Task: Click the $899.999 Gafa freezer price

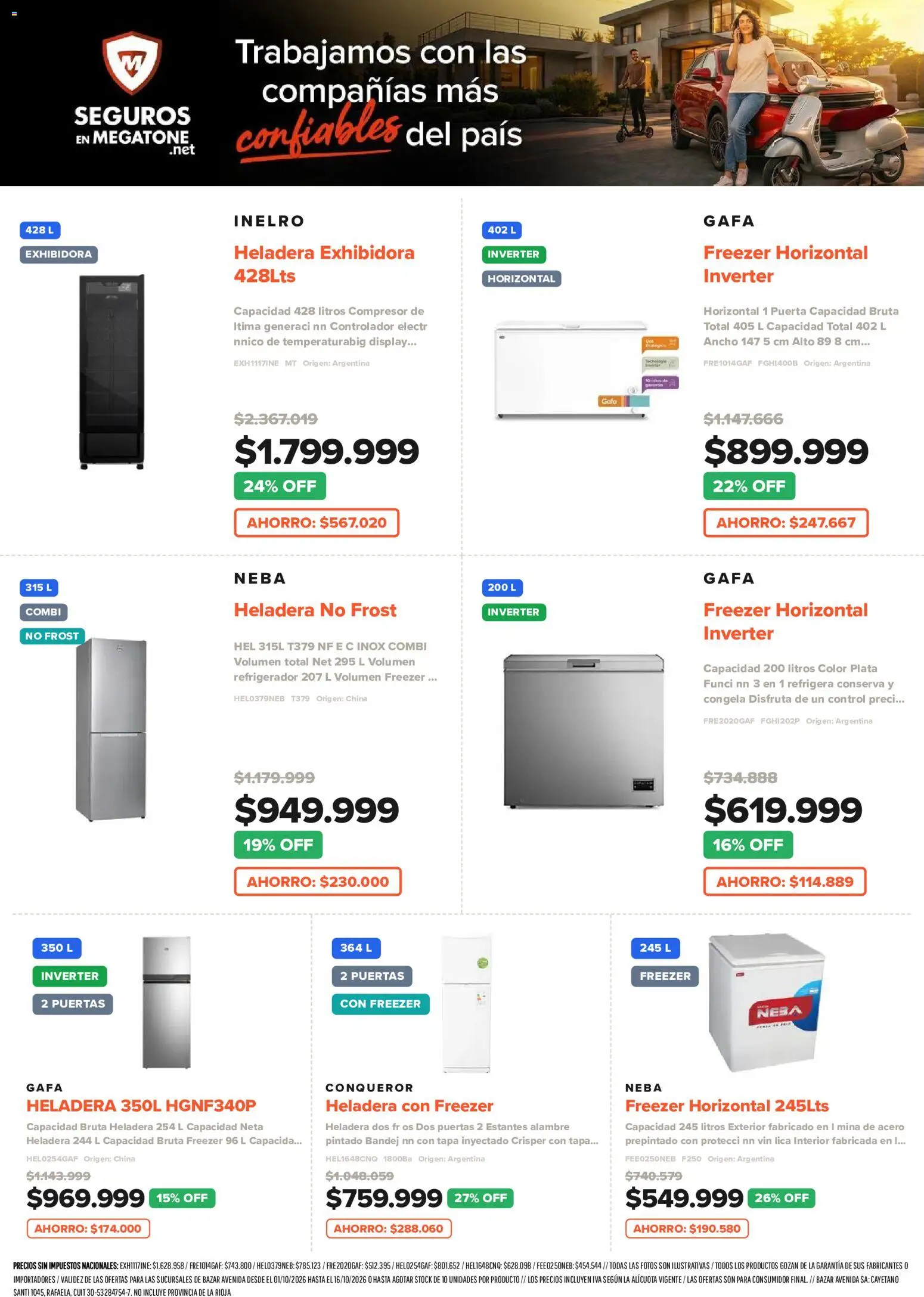Action: [x=786, y=451]
